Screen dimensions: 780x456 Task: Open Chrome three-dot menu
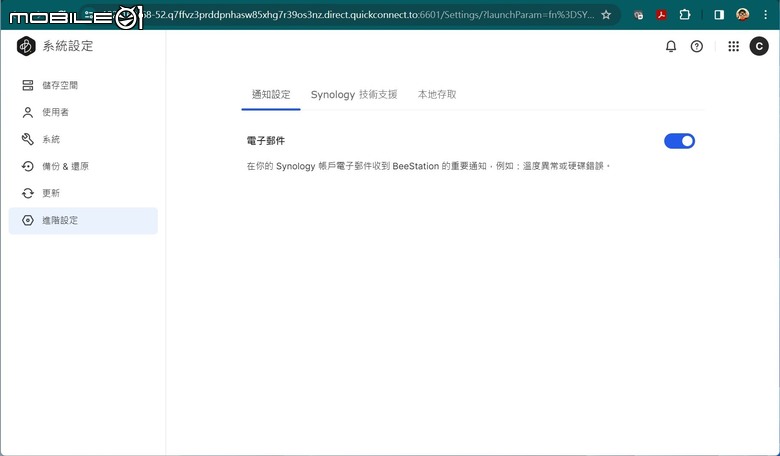click(x=766, y=15)
